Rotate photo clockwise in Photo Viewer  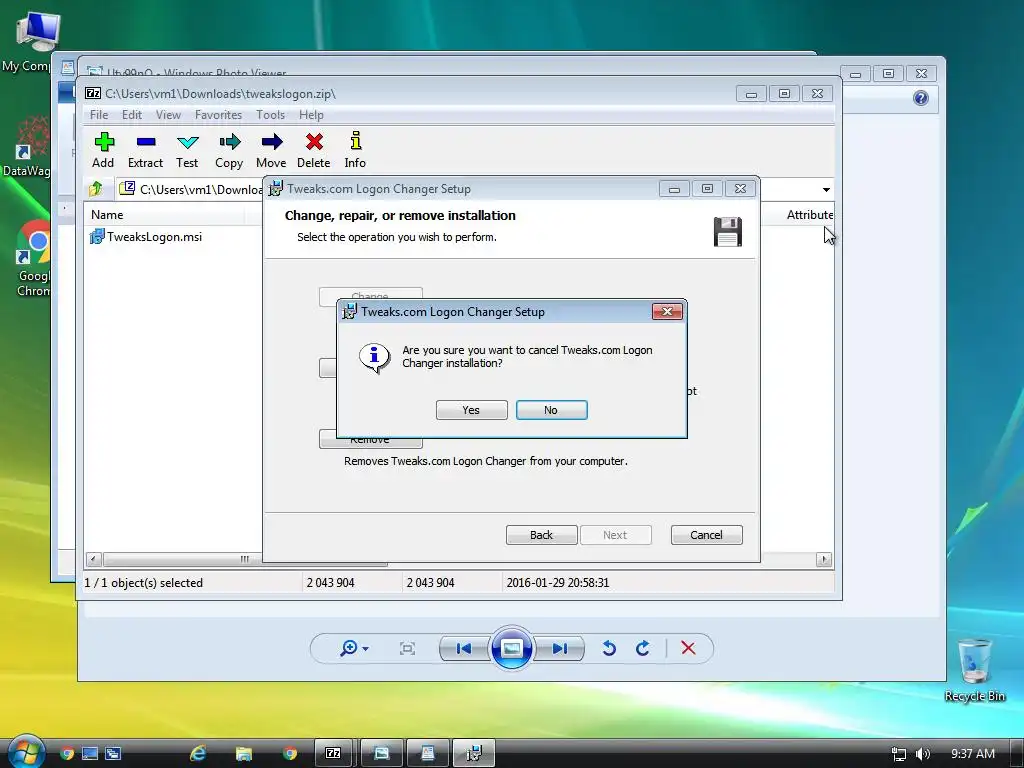[643, 648]
